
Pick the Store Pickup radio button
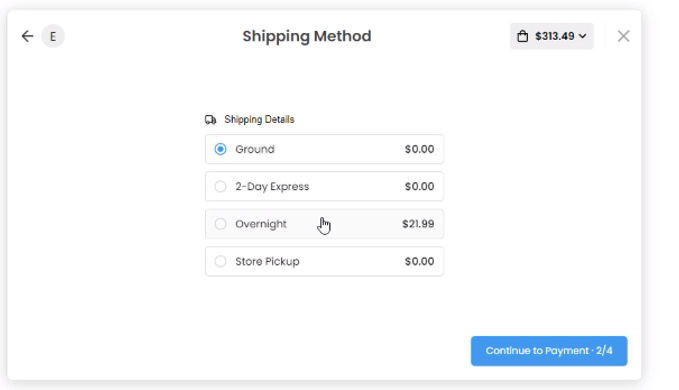click(220, 261)
